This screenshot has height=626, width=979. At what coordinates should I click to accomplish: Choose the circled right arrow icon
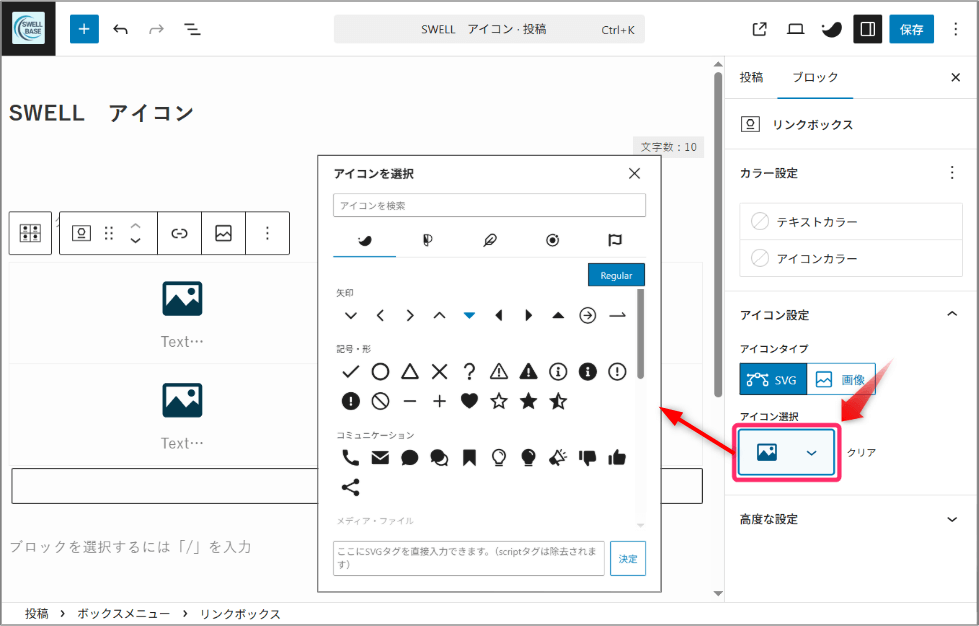[x=588, y=316]
